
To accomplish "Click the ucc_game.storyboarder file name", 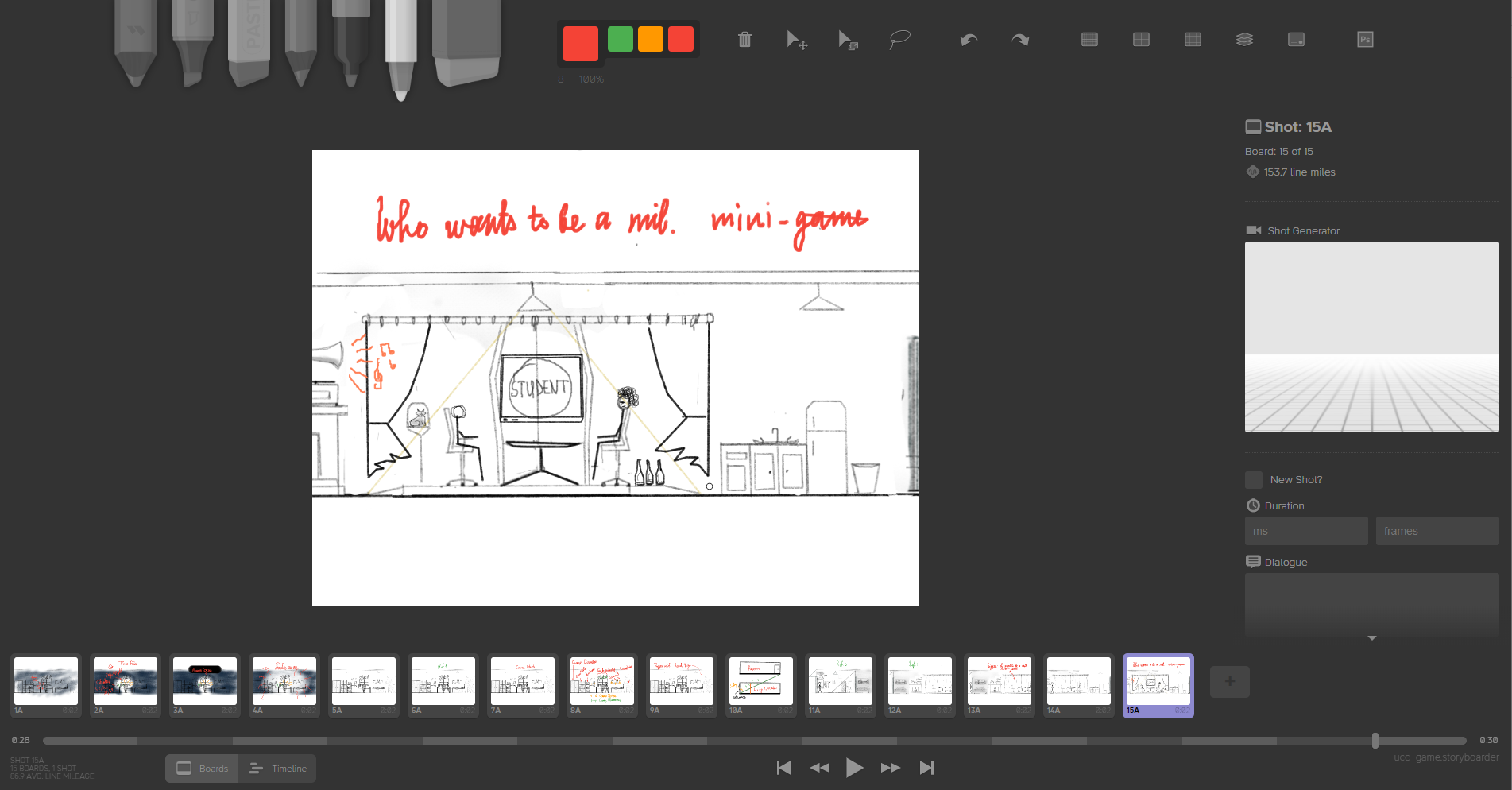I will (x=1446, y=757).
